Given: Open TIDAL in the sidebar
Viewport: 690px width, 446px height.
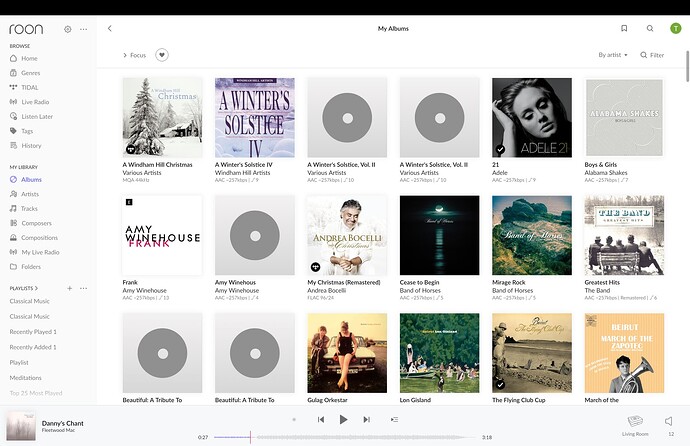Looking at the screenshot, I should pyautogui.click(x=25, y=87).
